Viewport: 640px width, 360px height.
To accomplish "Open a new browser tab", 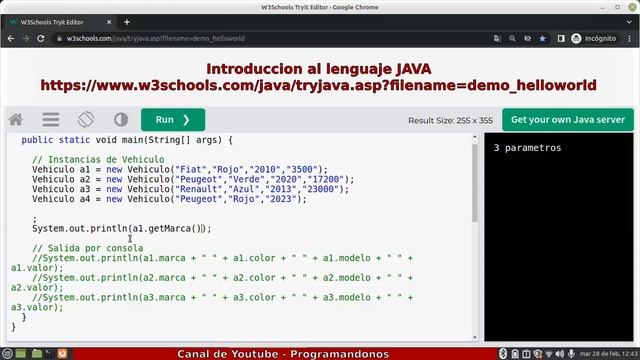I will [127, 22].
